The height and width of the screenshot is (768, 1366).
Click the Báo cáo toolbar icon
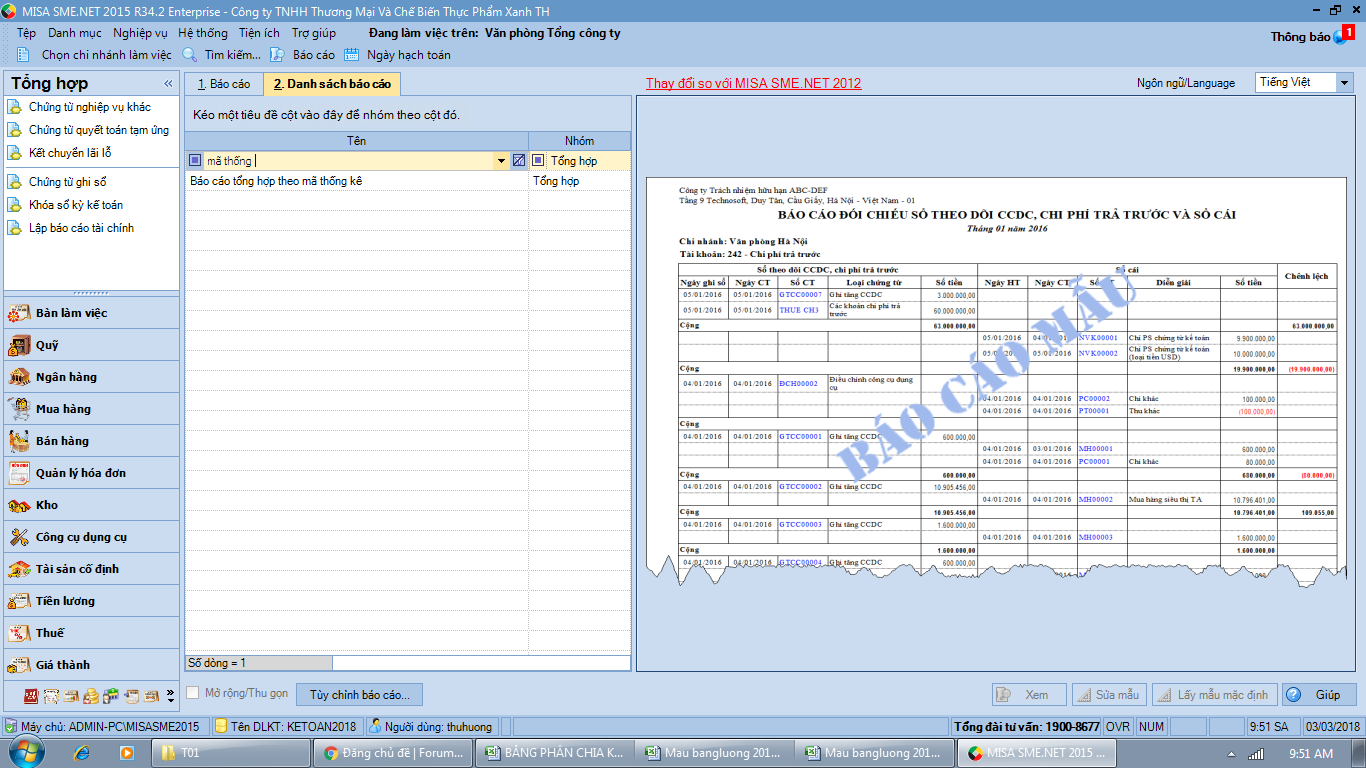point(277,55)
